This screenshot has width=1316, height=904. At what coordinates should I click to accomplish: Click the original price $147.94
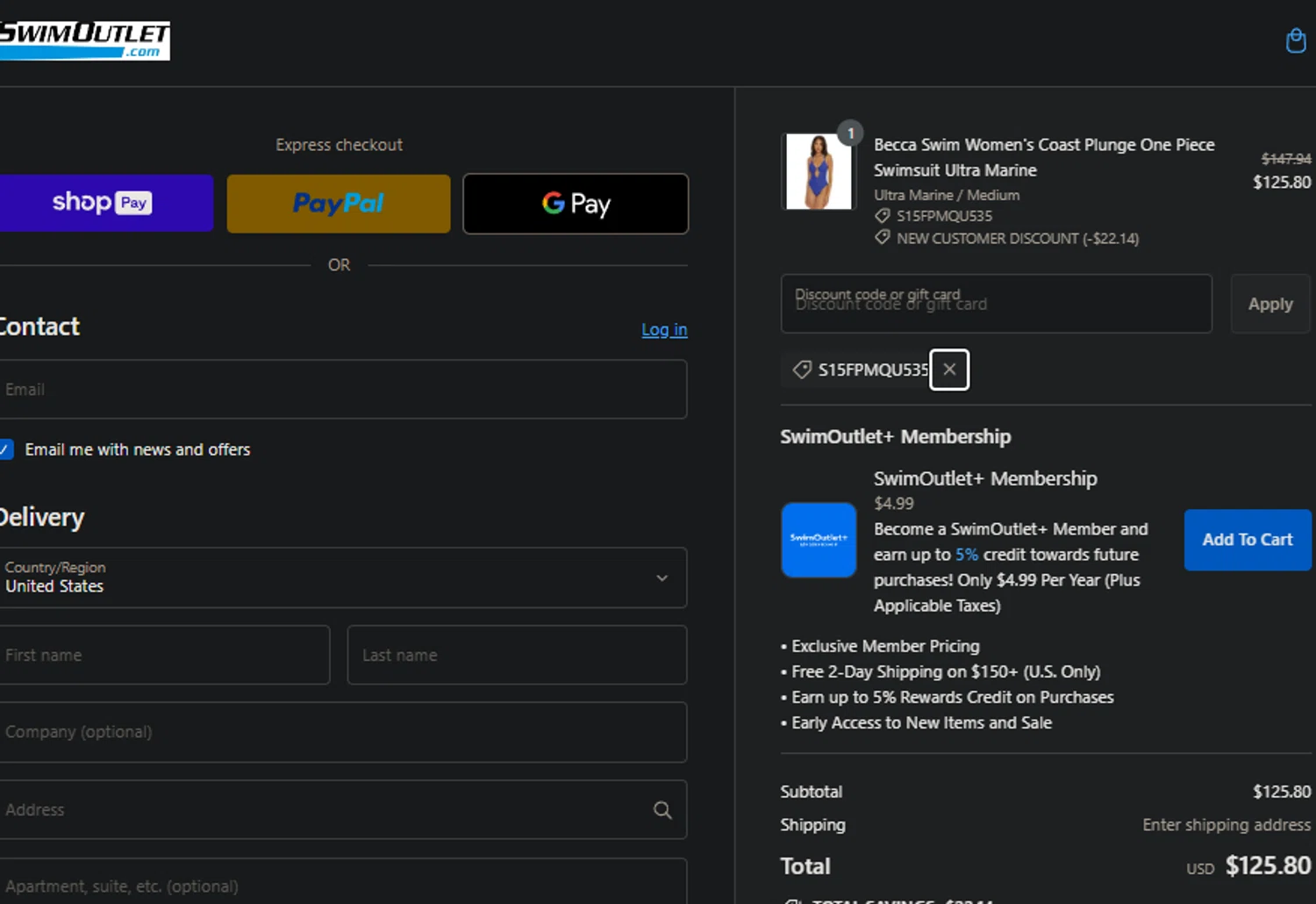[x=1286, y=159]
